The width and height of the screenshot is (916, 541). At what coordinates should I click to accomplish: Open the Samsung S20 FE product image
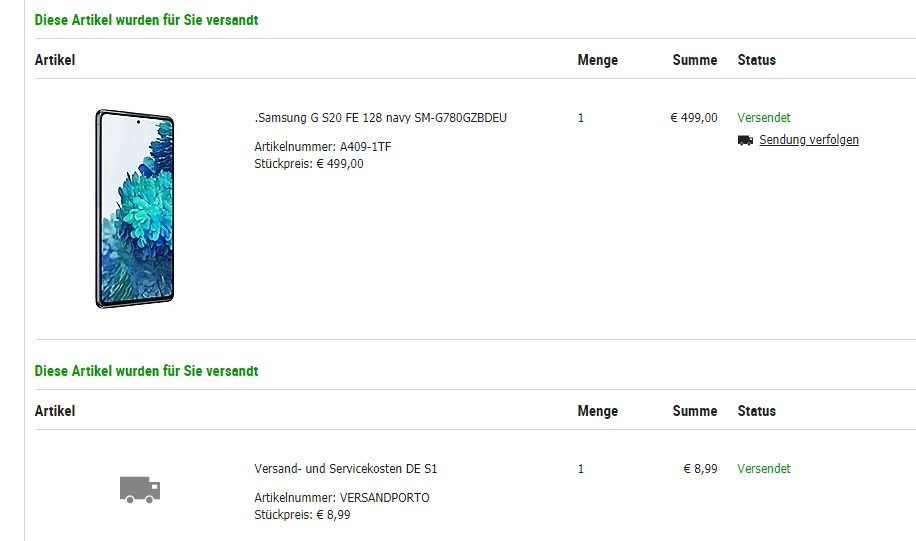click(x=134, y=209)
